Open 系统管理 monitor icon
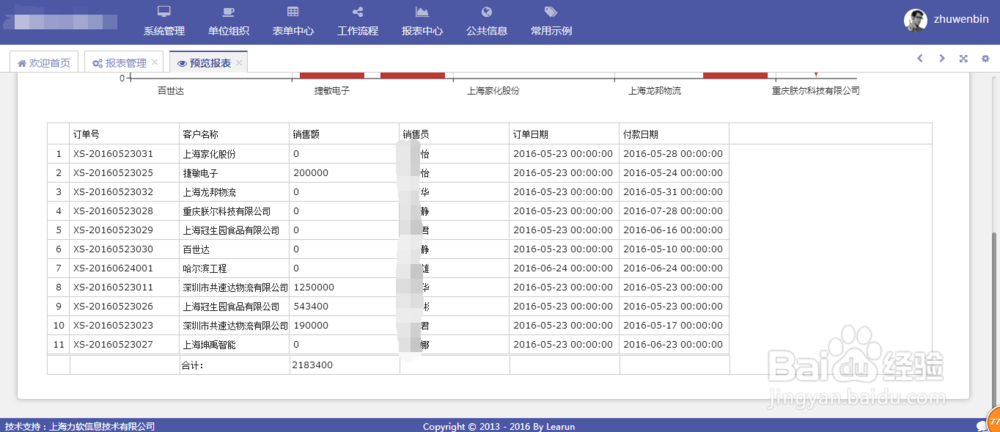 [164, 11]
